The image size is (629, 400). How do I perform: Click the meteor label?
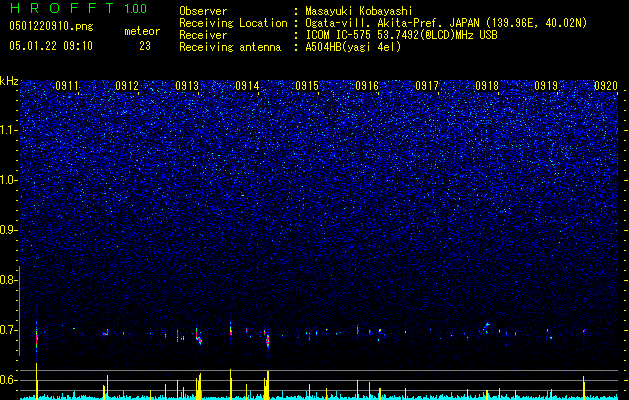[x=142, y=31]
